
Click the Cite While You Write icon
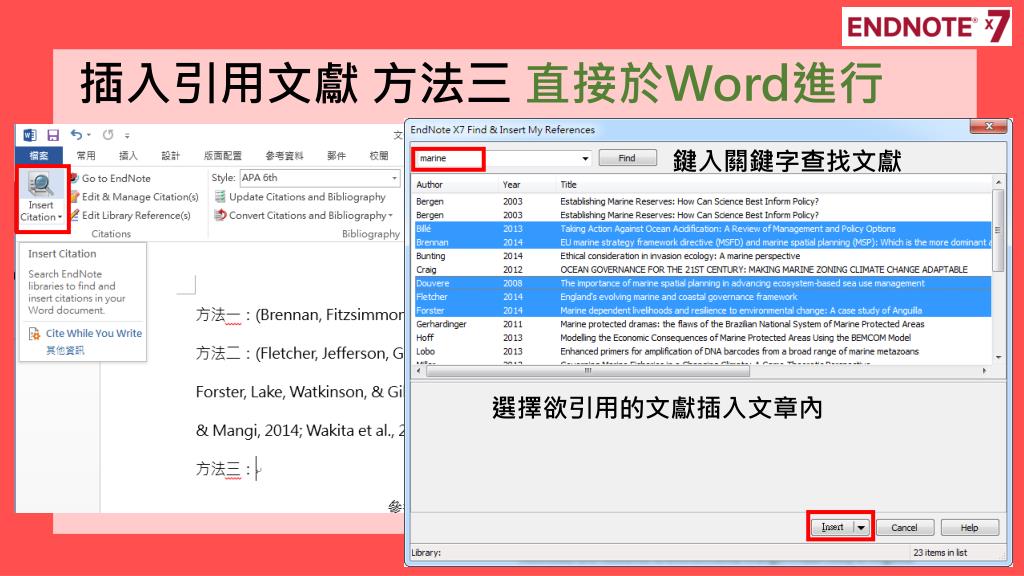click(x=34, y=334)
